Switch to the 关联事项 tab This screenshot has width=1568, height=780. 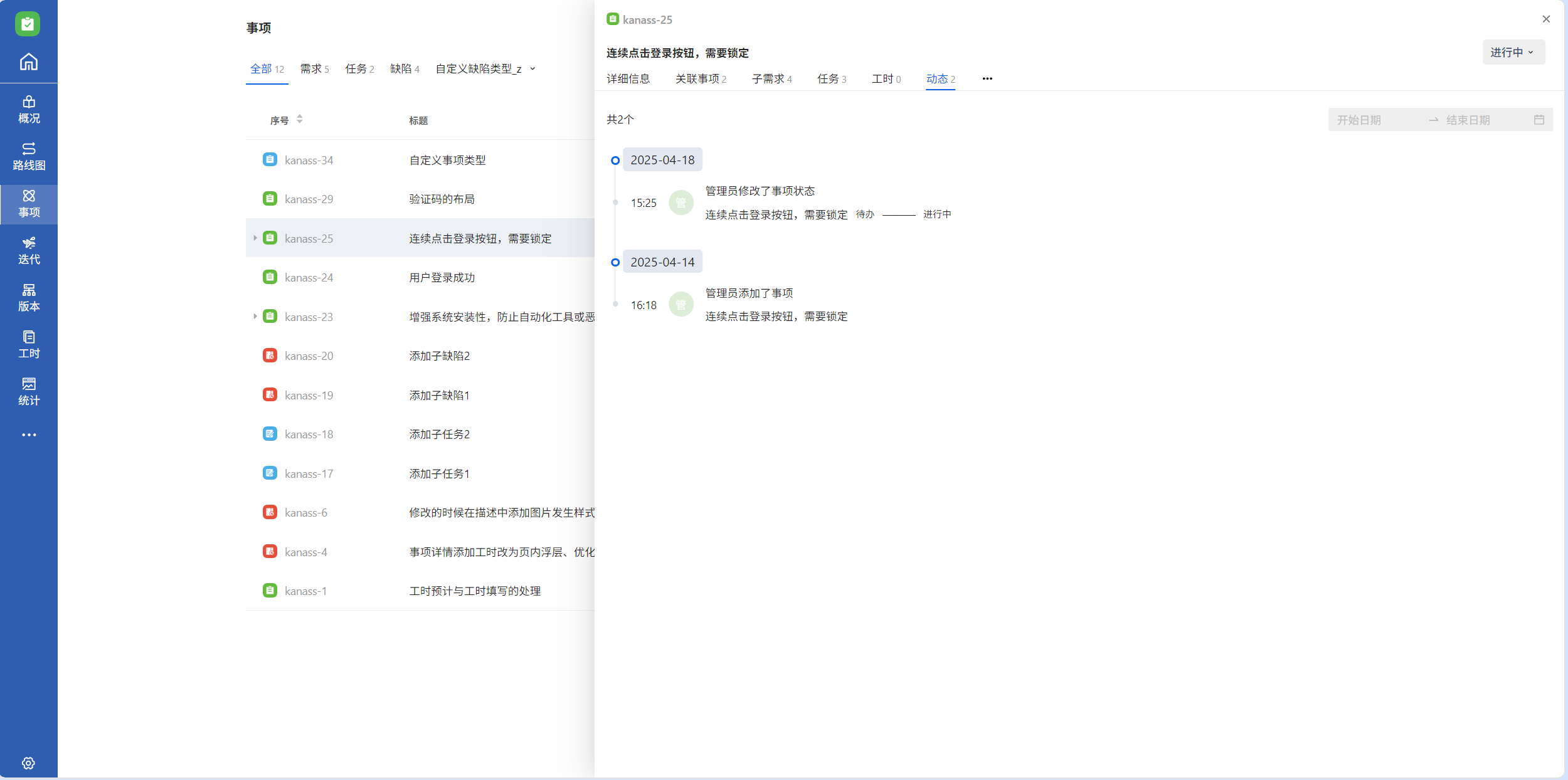pyautogui.click(x=700, y=78)
